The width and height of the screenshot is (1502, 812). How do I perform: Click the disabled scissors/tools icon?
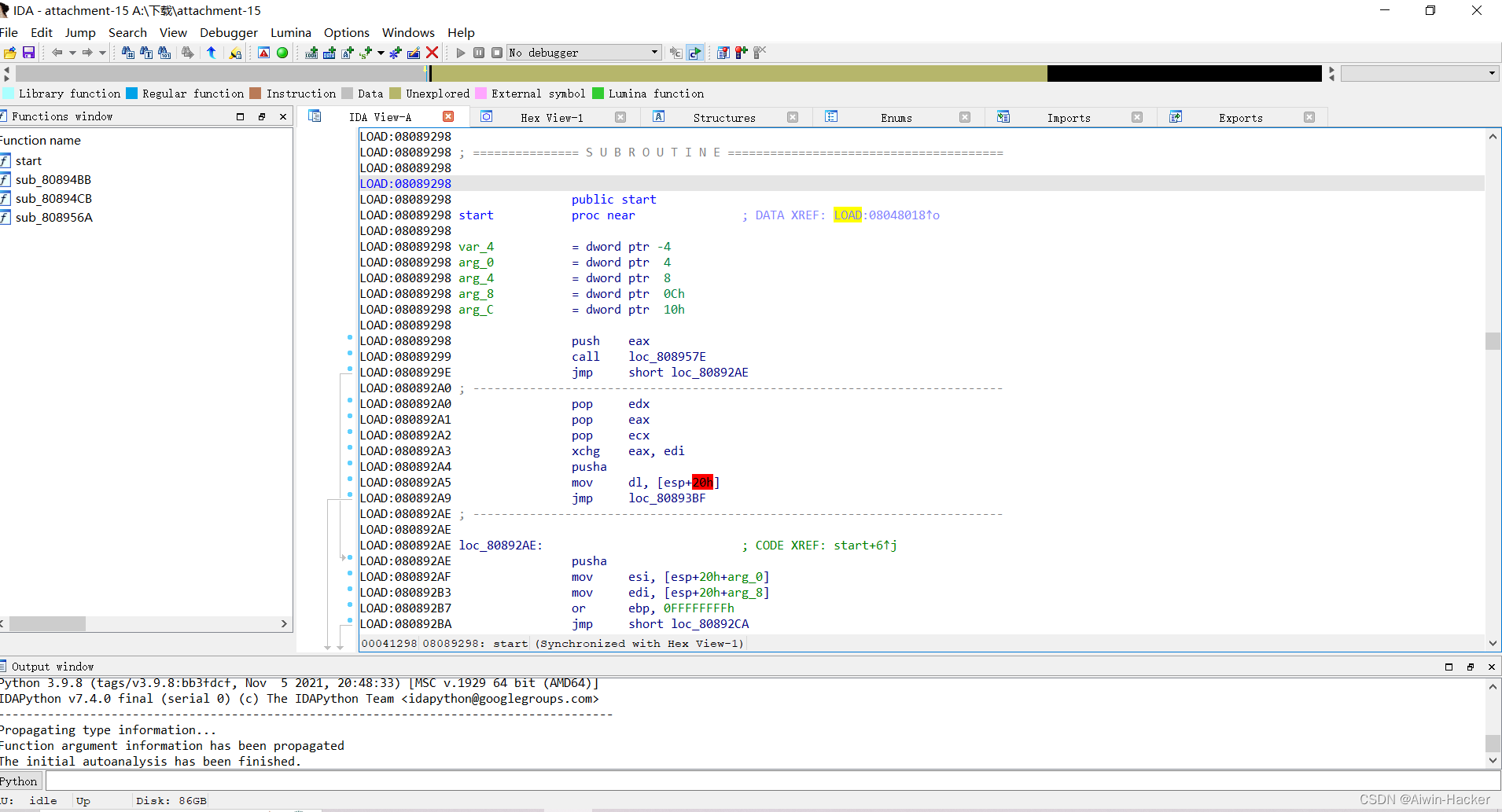coord(759,53)
